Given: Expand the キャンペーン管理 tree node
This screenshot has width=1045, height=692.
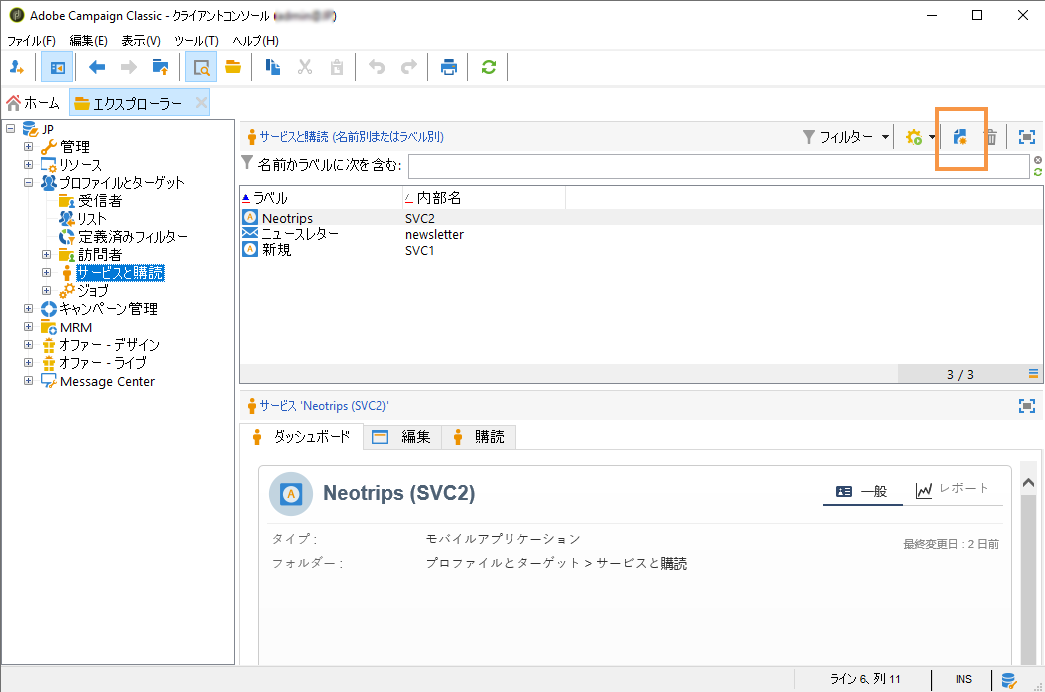Looking at the screenshot, I should 29,309.
